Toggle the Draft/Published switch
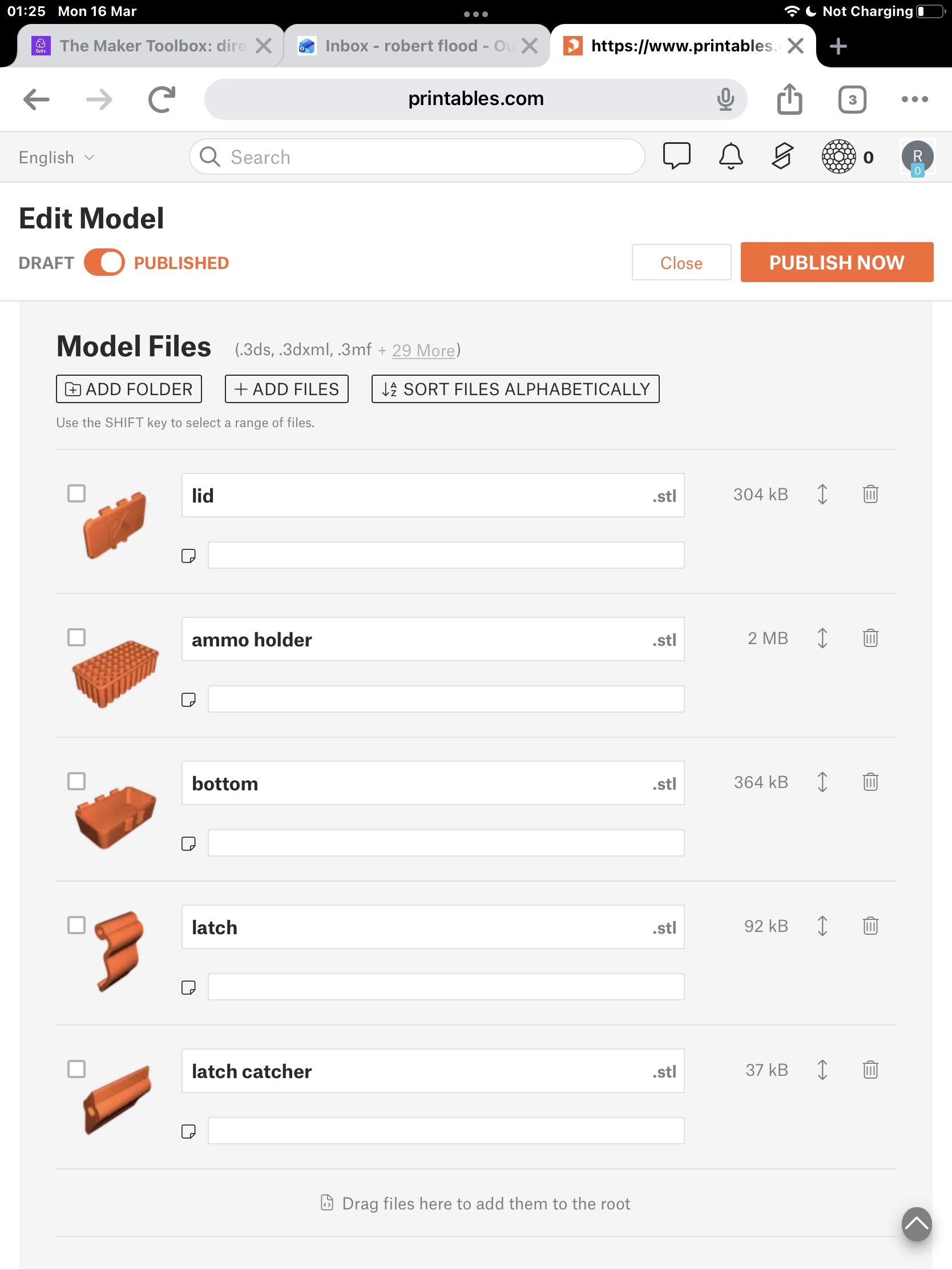 coord(104,262)
